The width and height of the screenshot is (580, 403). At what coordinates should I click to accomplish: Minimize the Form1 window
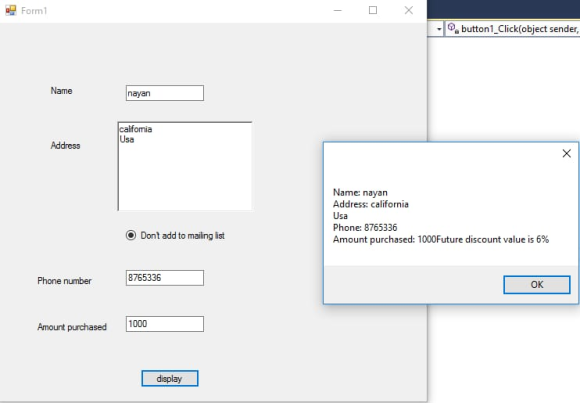coord(337,10)
